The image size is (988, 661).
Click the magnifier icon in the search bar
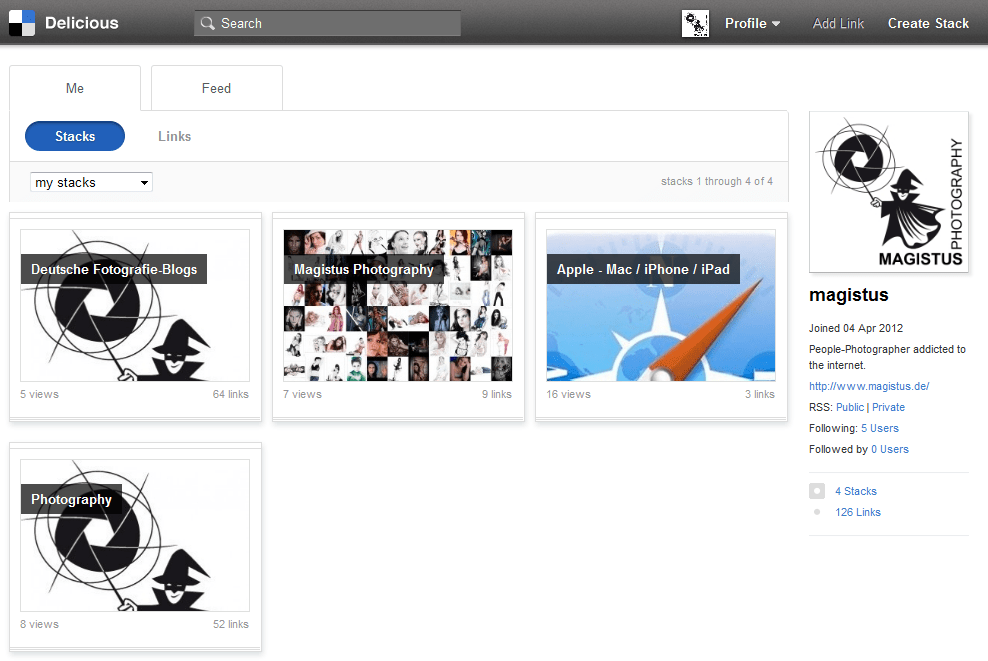point(207,22)
